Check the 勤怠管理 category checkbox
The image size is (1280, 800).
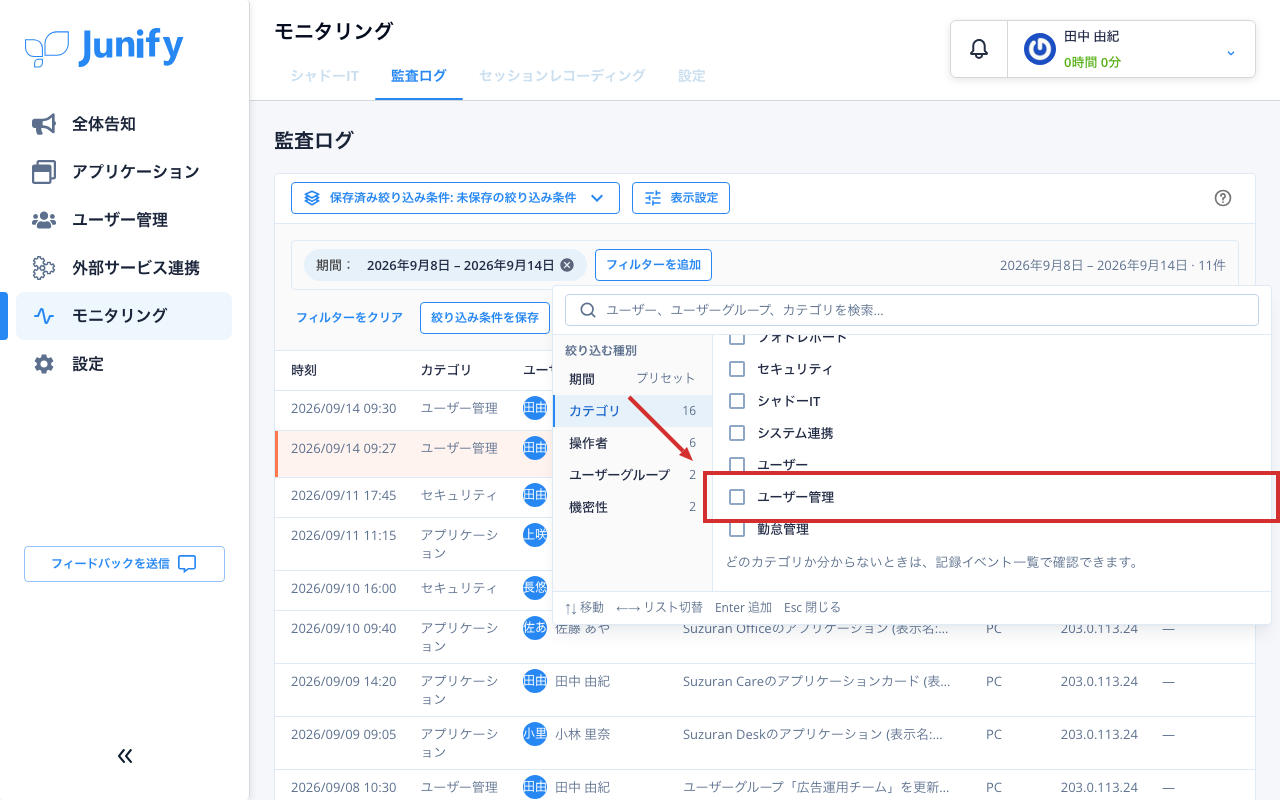[x=737, y=529]
